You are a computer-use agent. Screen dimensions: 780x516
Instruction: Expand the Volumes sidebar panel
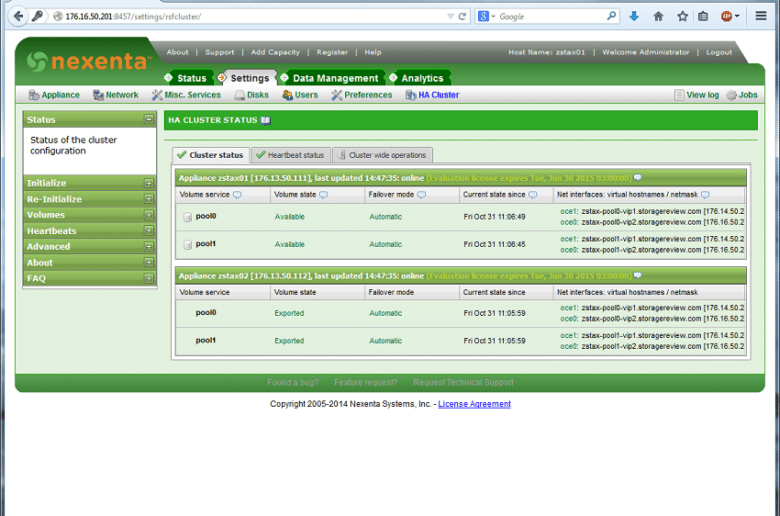point(148,215)
